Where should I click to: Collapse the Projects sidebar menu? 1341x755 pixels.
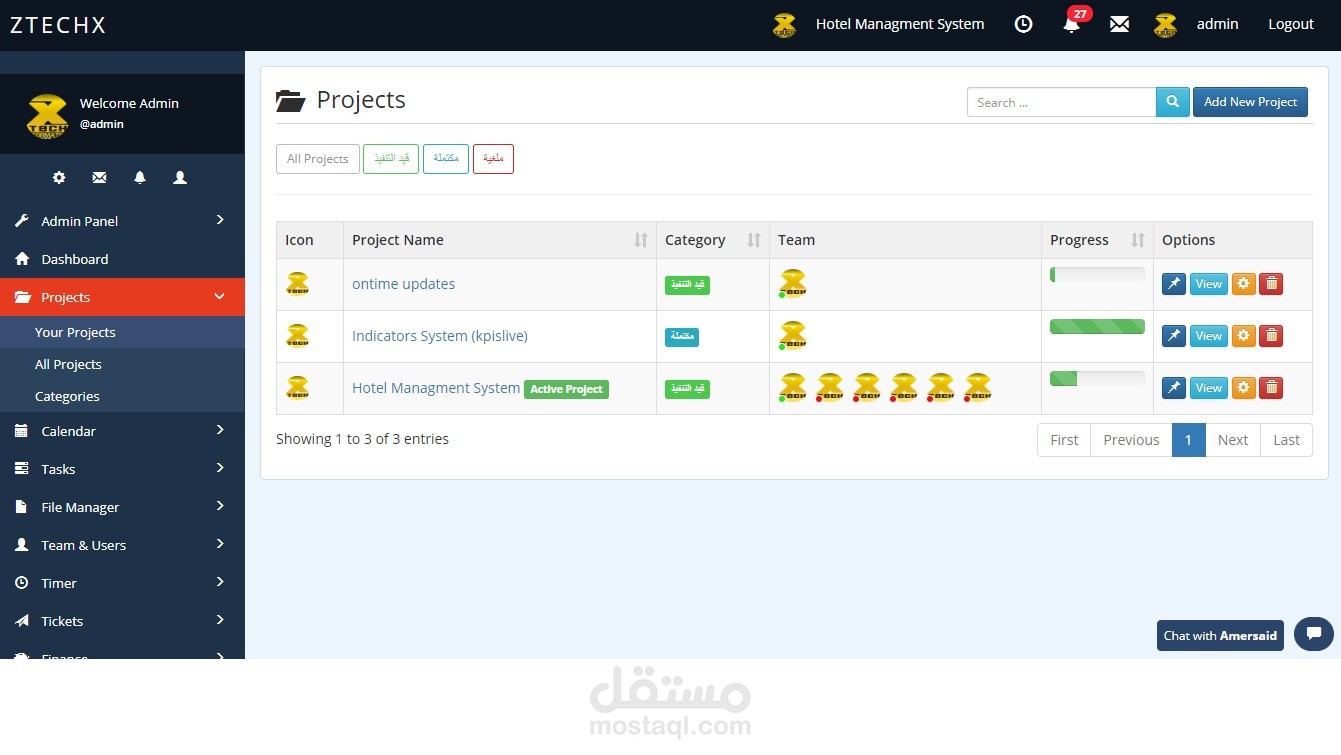pyautogui.click(x=122, y=297)
